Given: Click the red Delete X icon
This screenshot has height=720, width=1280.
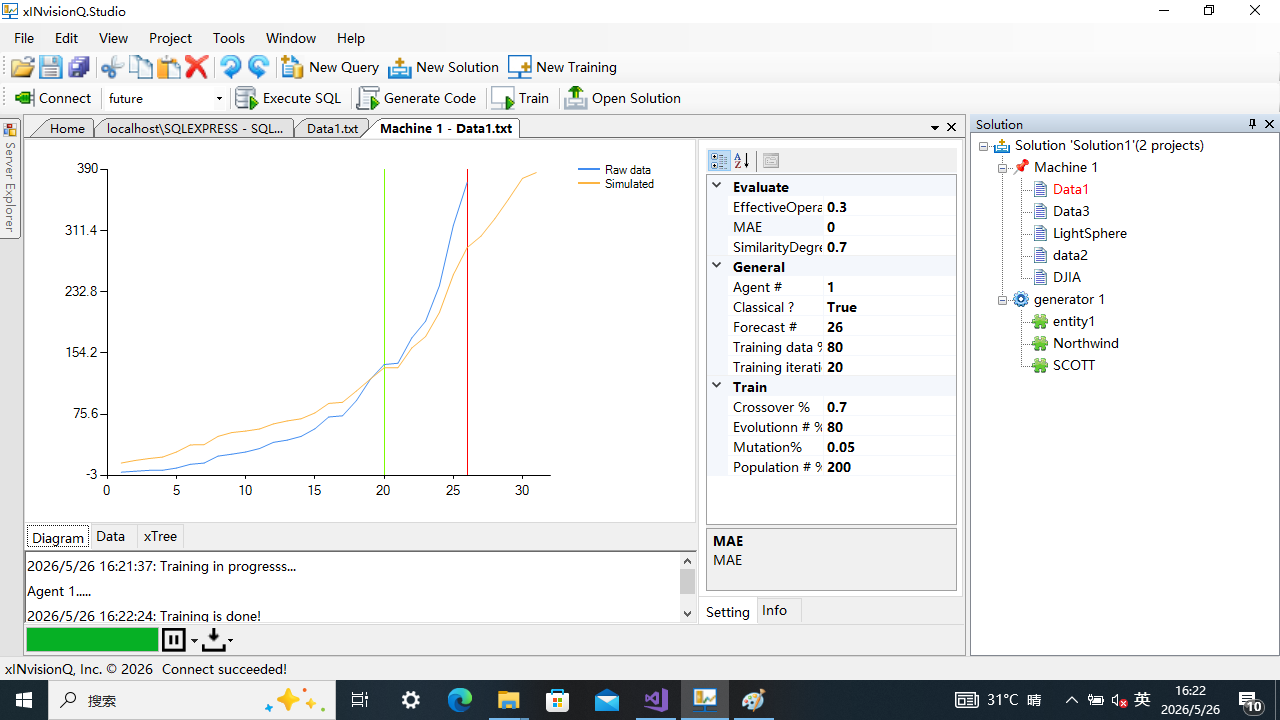Looking at the screenshot, I should coord(197,67).
